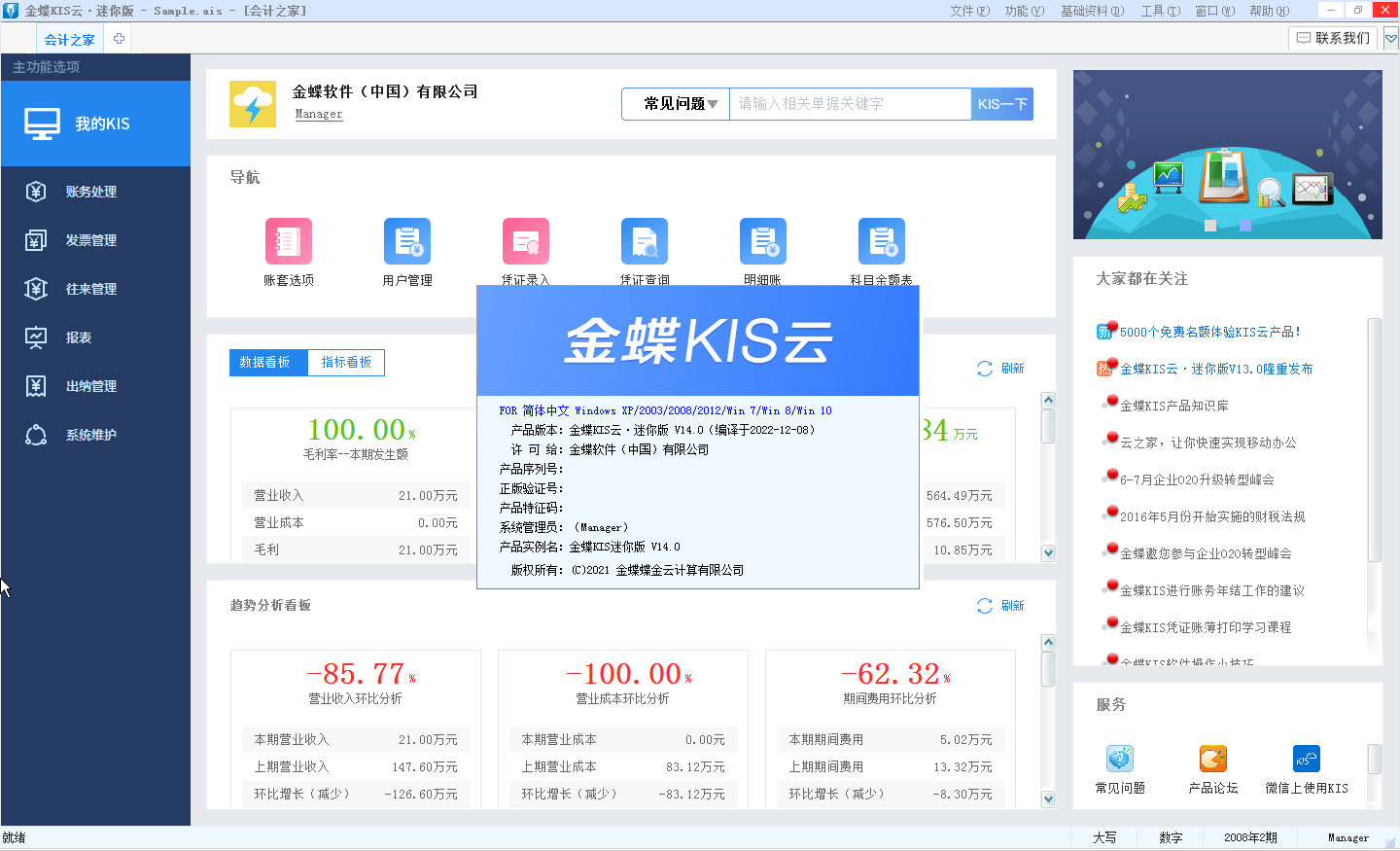
Task: Click the Manager user link
Action: coord(319,114)
